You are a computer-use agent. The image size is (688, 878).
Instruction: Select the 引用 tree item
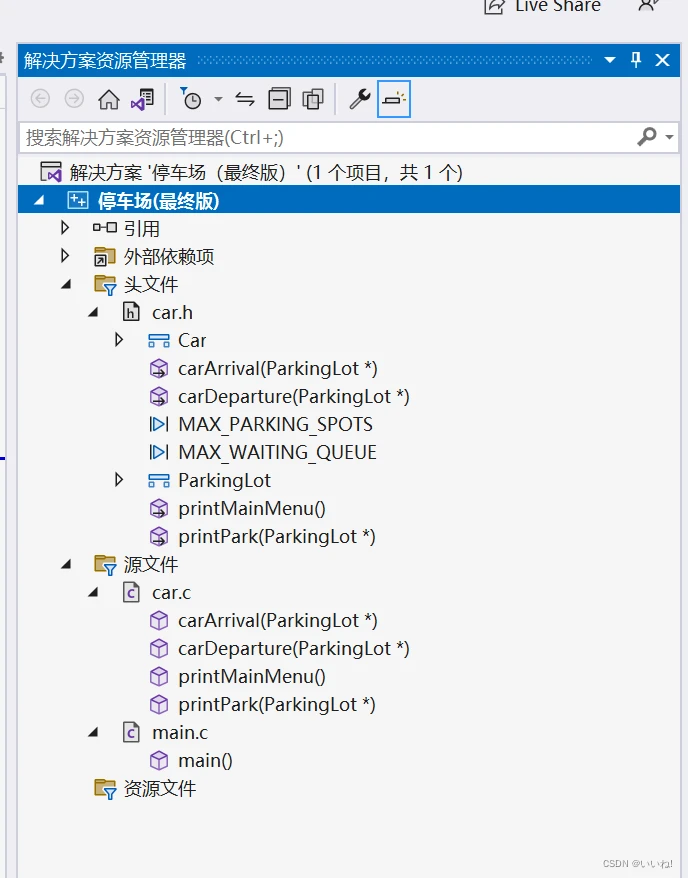[x=142, y=228]
